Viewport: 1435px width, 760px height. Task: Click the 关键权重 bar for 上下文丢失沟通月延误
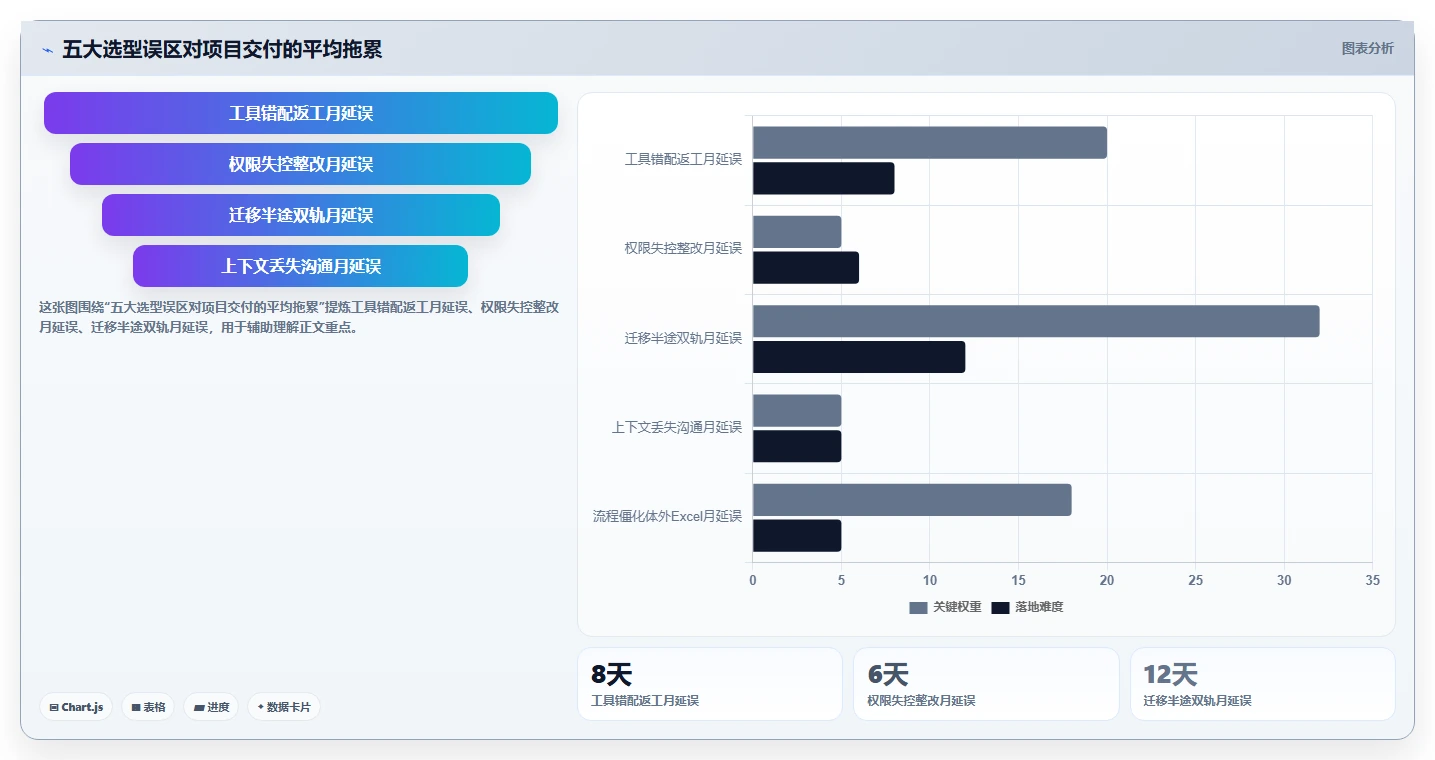click(797, 411)
